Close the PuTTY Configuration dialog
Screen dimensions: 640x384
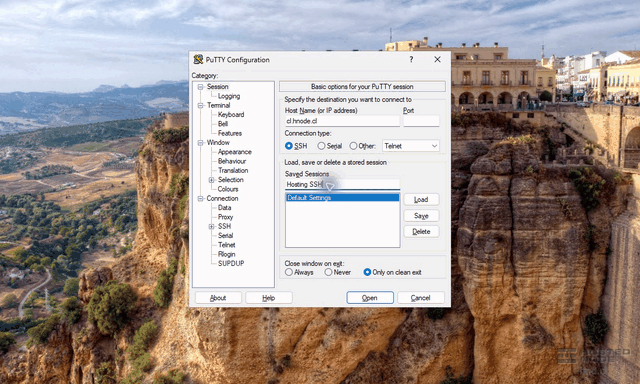(437, 60)
